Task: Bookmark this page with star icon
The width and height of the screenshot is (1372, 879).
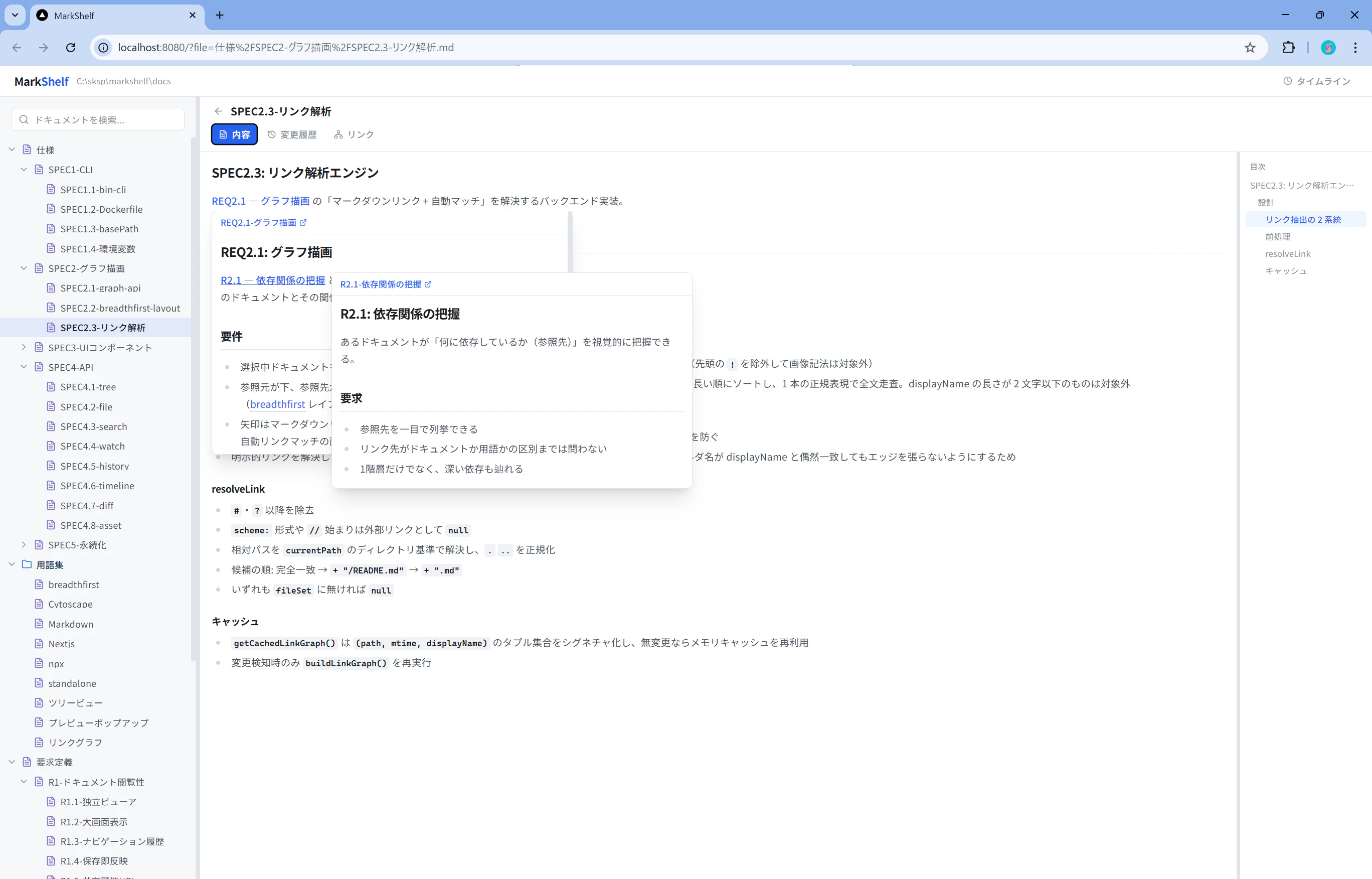Action: (1249, 47)
